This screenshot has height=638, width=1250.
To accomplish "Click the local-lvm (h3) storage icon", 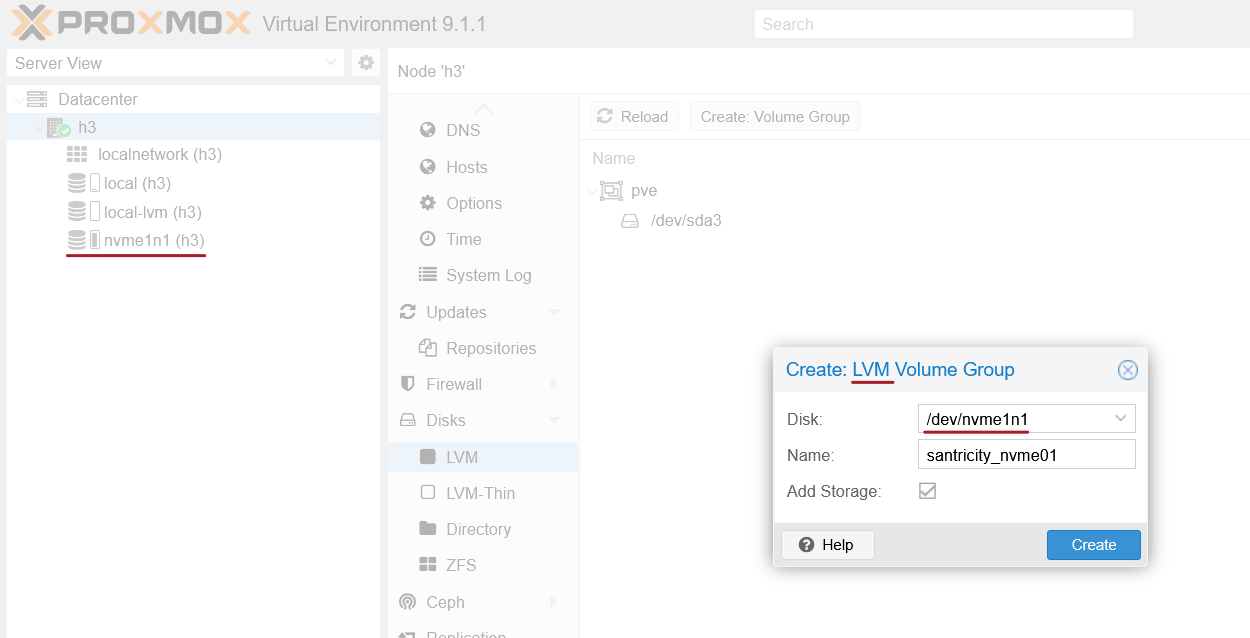I will point(77,212).
